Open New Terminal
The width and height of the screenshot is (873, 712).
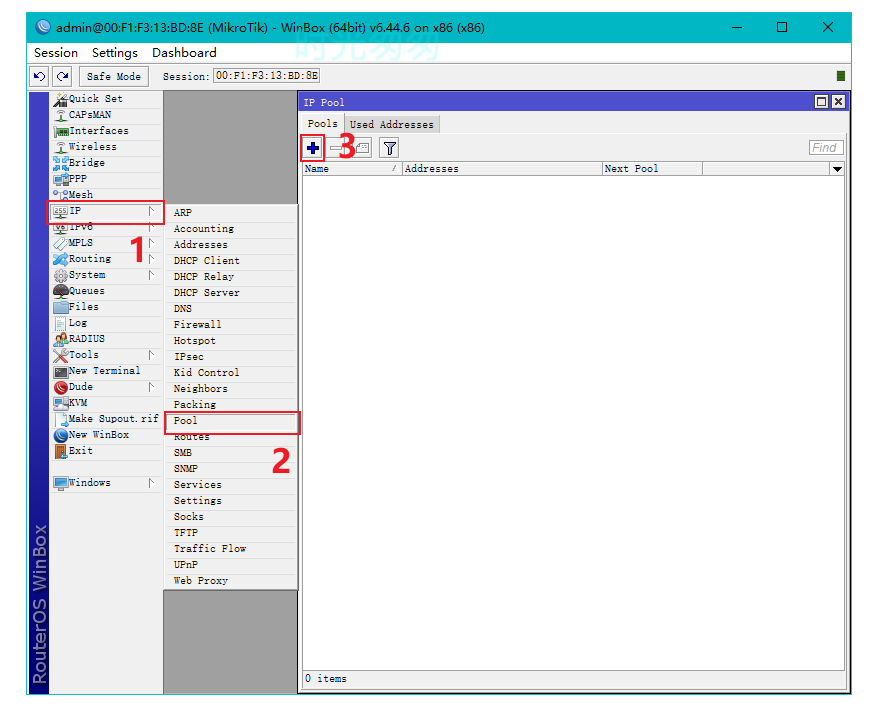tap(106, 371)
